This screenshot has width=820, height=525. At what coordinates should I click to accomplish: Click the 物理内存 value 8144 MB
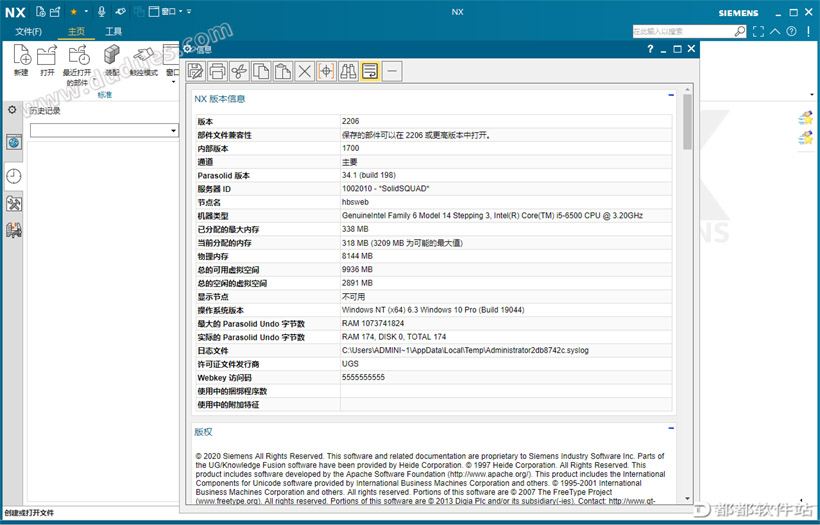(x=357, y=256)
